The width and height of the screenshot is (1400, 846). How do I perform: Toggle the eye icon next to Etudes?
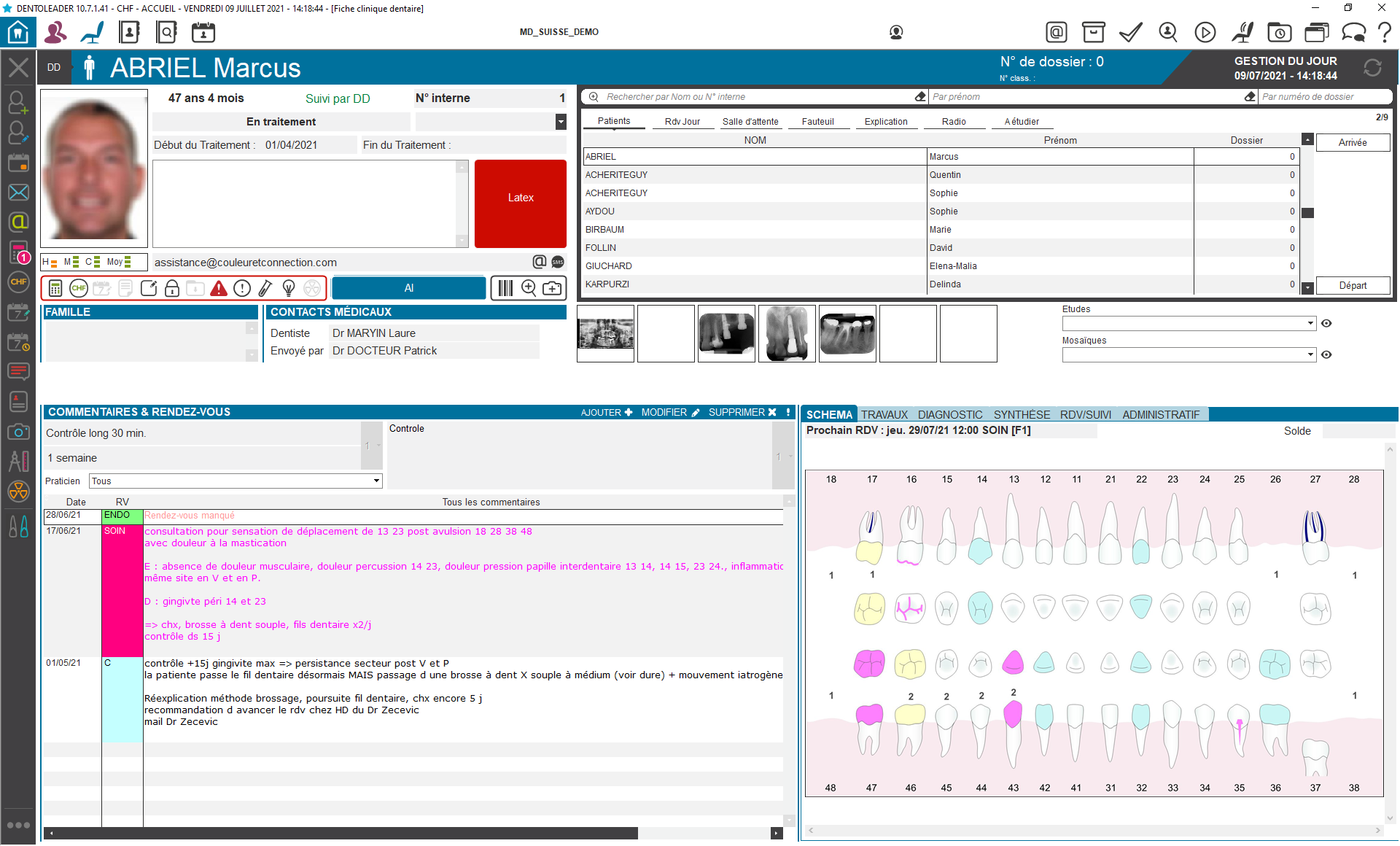click(x=1326, y=324)
